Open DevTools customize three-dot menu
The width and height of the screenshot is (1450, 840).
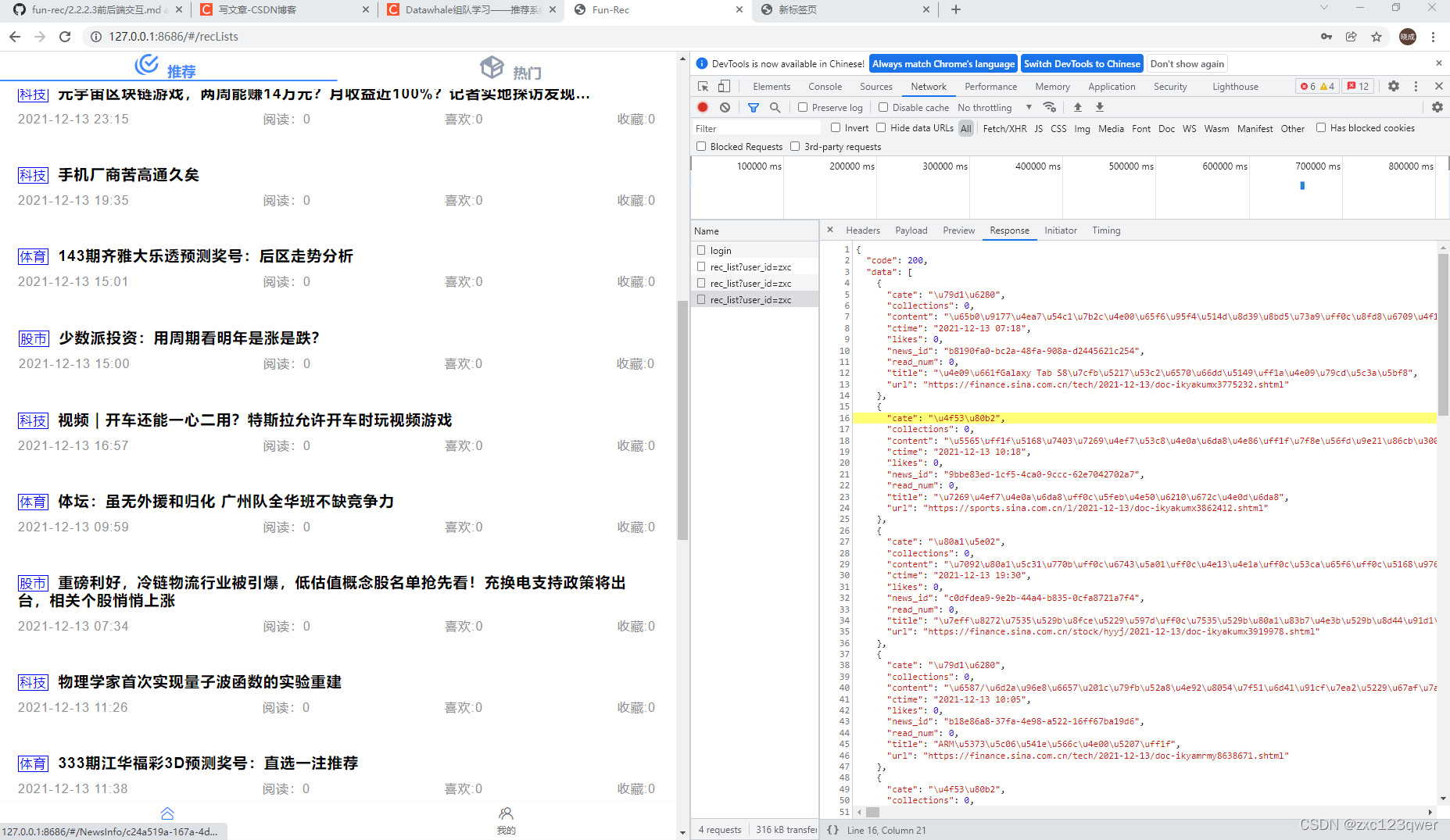(x=1416, y=86)
